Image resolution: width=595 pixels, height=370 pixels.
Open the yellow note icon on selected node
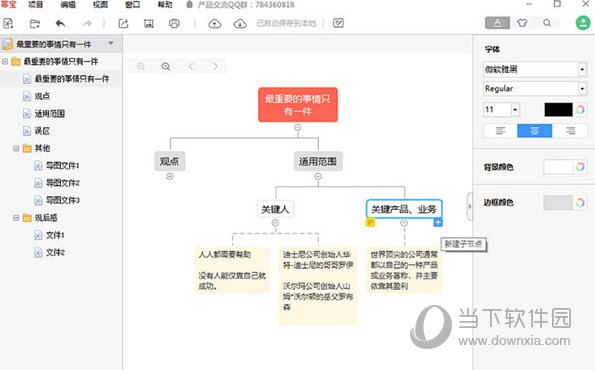click(370, 222)
